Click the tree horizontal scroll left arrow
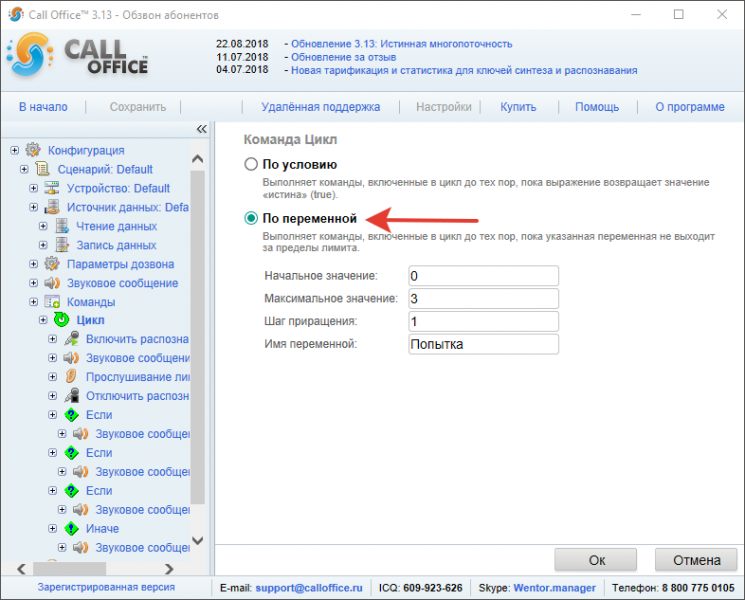The width and height of the screenshot is (745, 600). pos(21,569)
